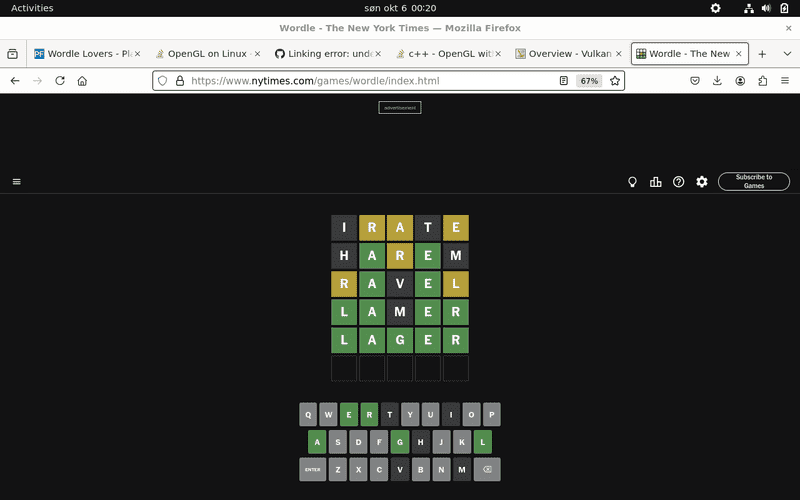
Task: Click the Subscribe to Games button
Action: click(754, 181)
